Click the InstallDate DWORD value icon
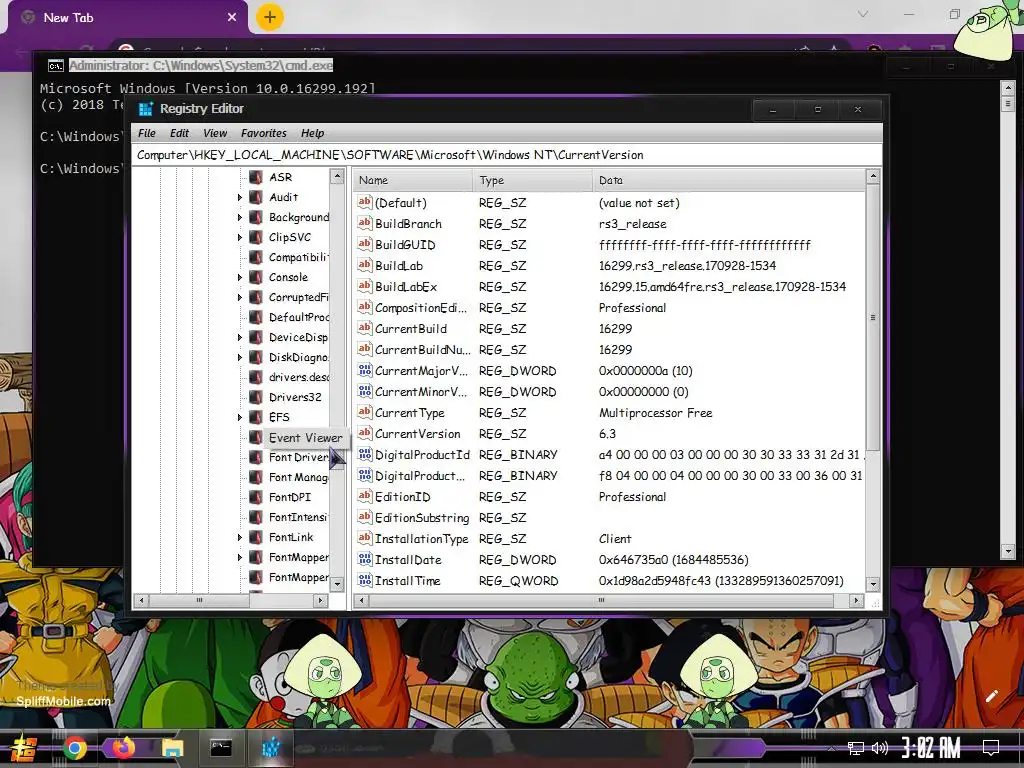The height and width of the screenshot is (768, 1024). (x=364, y=560)
